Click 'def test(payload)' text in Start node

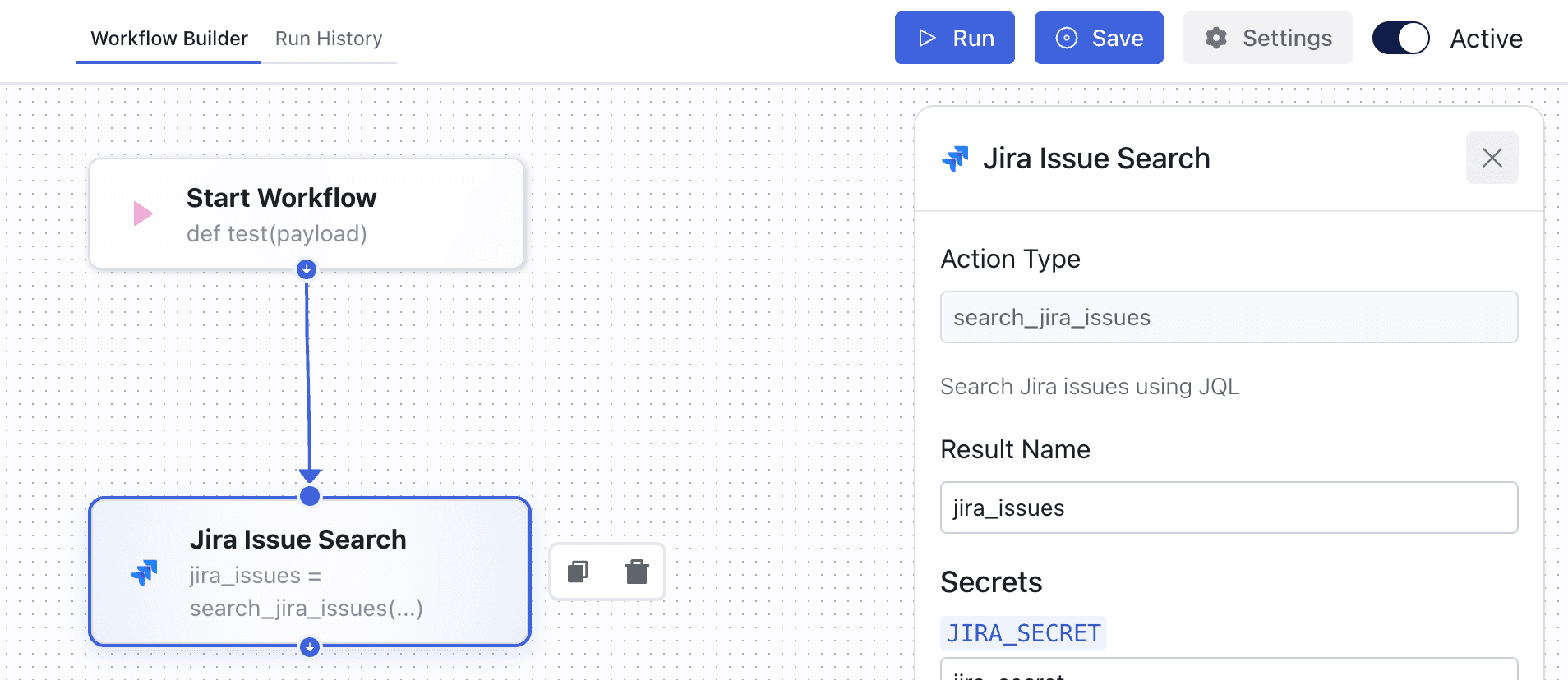tap(276, 234)
